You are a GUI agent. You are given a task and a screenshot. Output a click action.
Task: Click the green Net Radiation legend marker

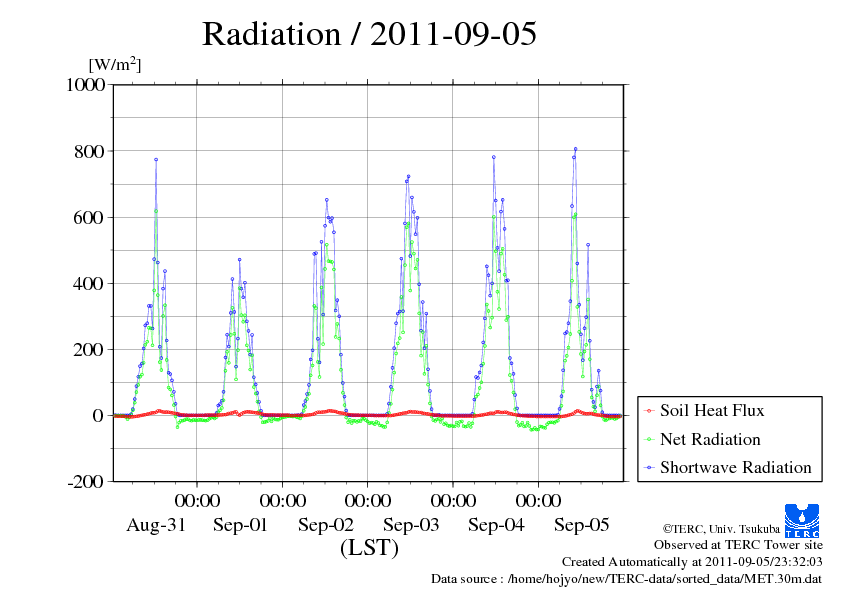[650, 440]
